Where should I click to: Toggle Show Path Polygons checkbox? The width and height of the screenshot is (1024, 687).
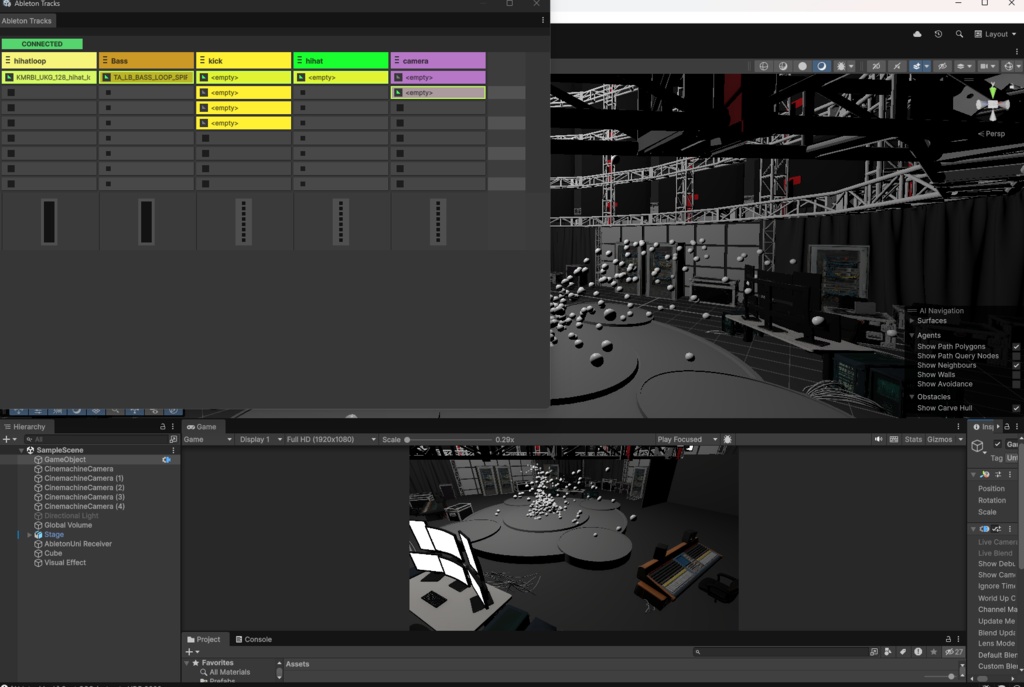(1016, 347)
